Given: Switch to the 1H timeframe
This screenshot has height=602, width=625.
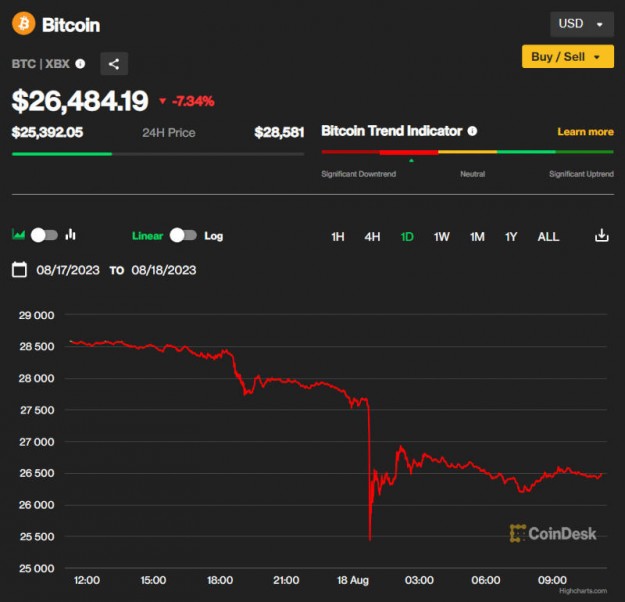Looking at the screenshot, I should [x=338, y=237].
